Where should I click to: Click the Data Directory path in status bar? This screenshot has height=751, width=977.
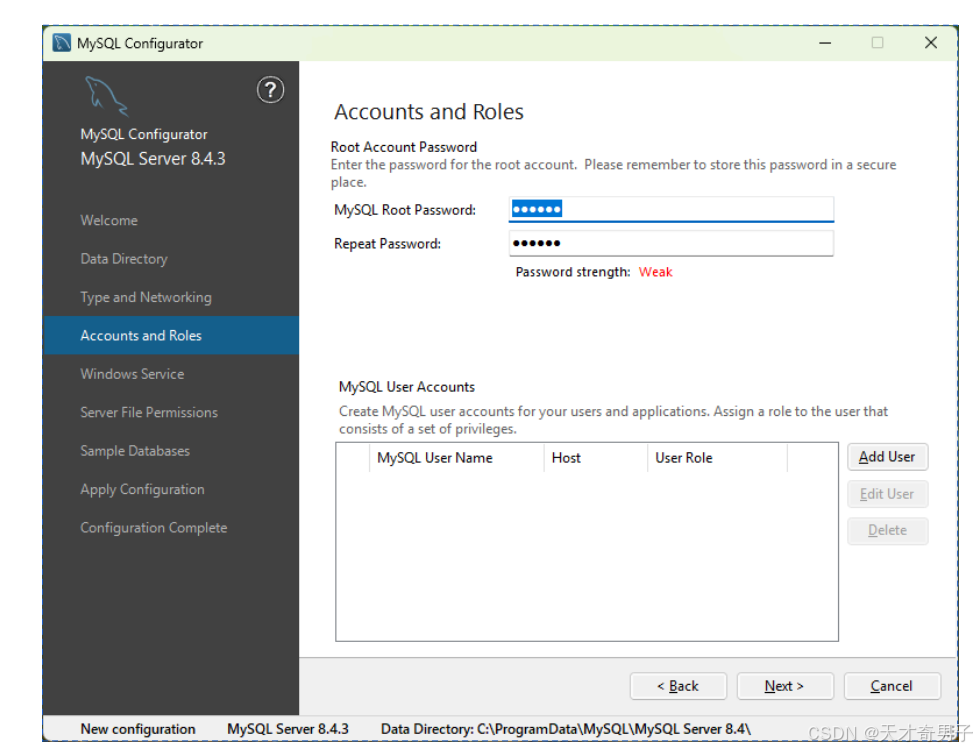[x=566, y=729]
